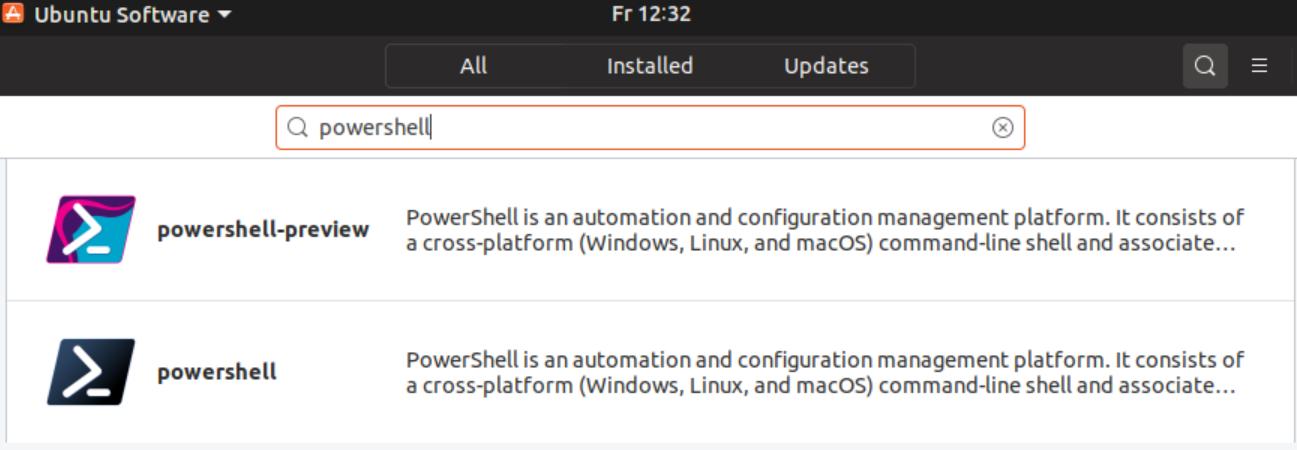
Task: Click the magnifier icon inside search field
Action: [297, 128]
